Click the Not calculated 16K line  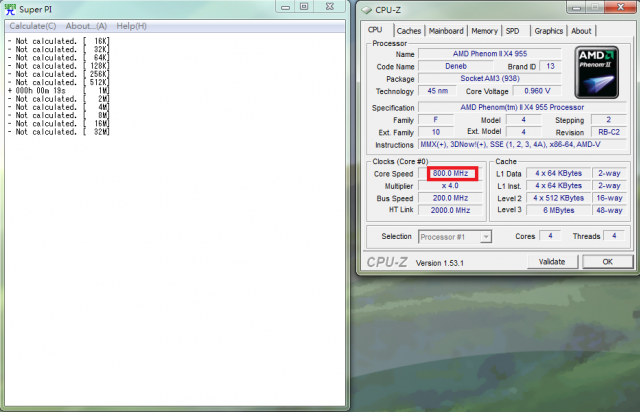click(x=58, y=41)
